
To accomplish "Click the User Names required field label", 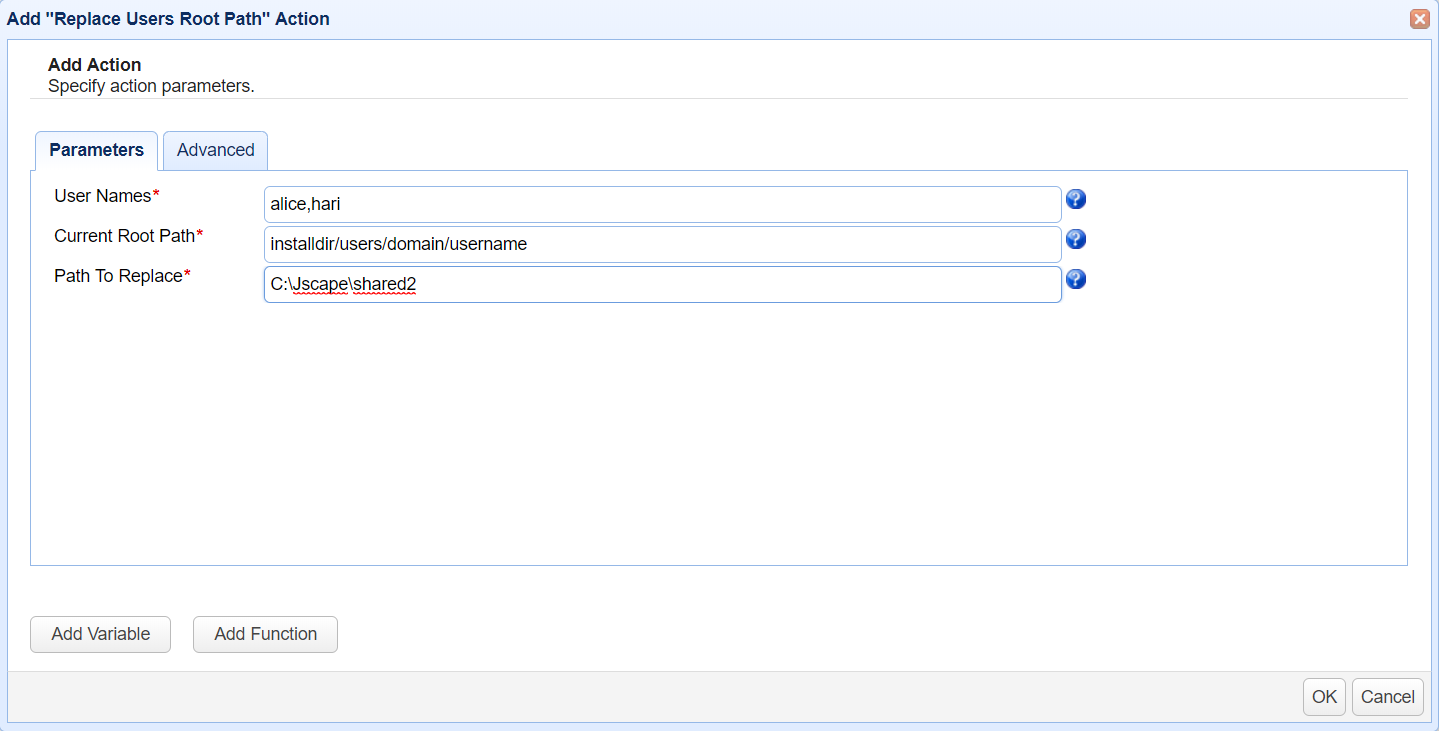I will click(103, 196).
